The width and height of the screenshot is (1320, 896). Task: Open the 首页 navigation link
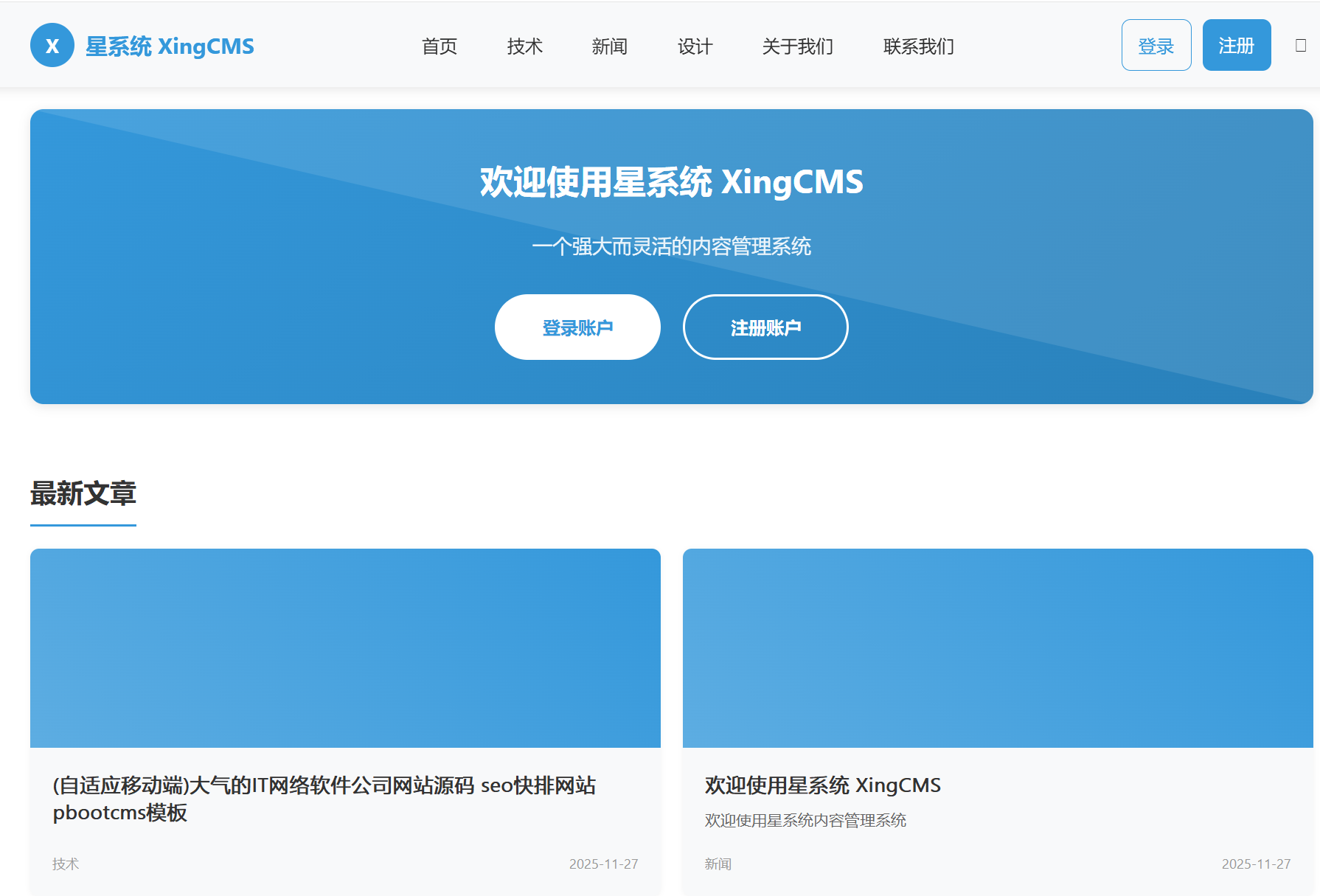pyautogui.click(x=440, y=46)
